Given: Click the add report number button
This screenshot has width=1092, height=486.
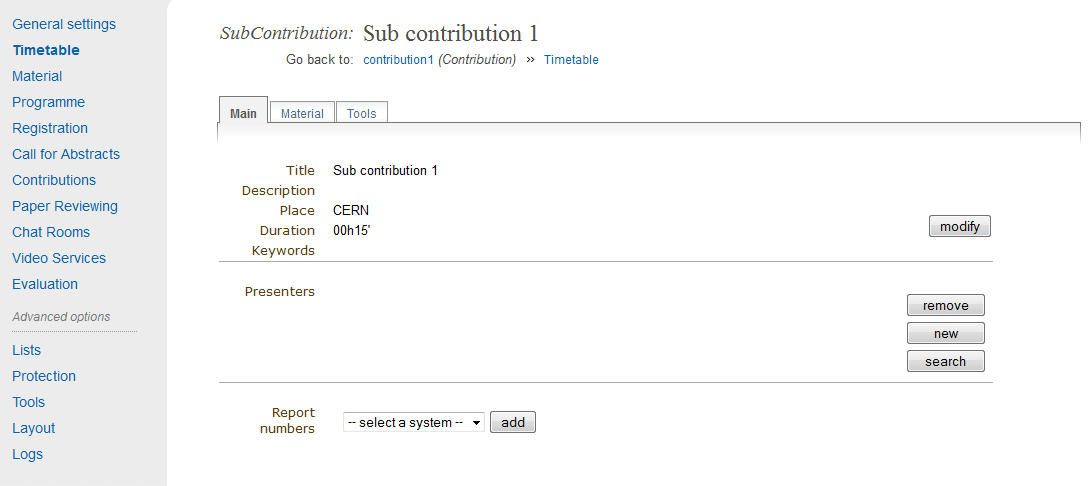Looking at the screenshot, I should [513, 423].
